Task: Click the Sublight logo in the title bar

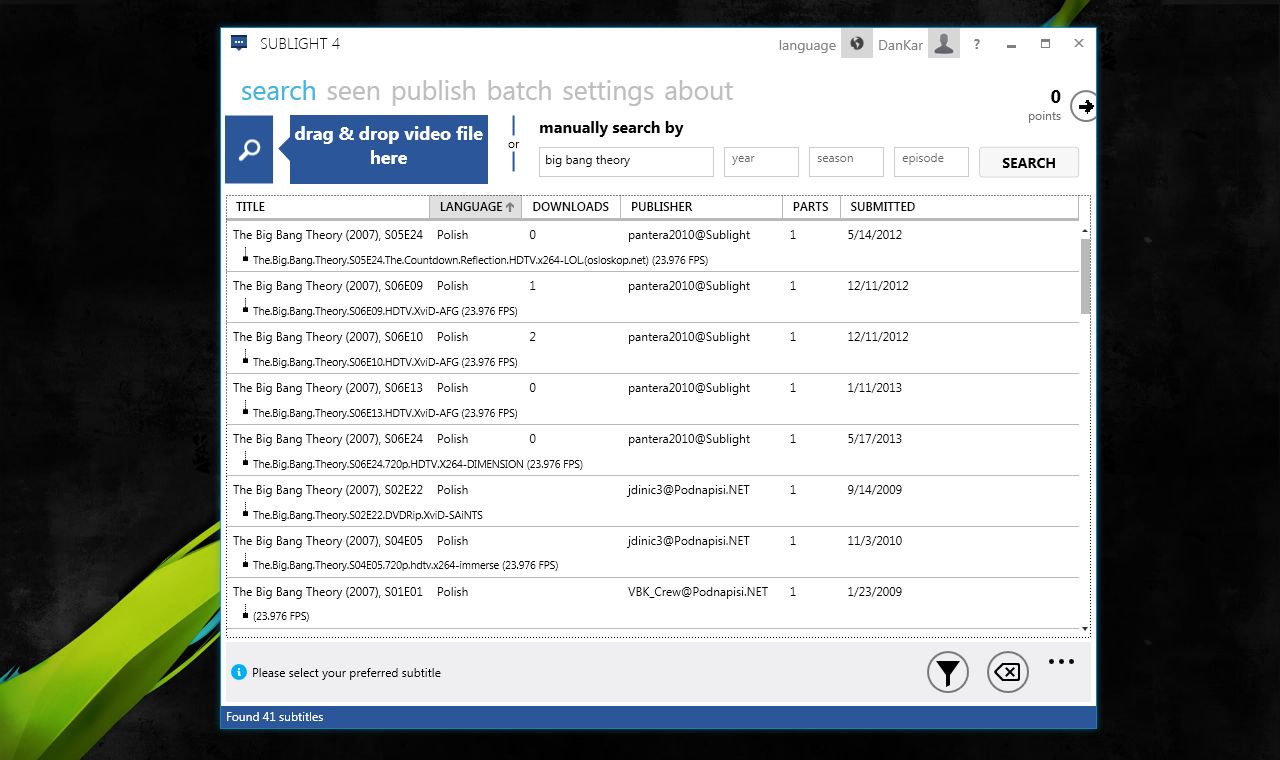Action: [x=238, y=43]
